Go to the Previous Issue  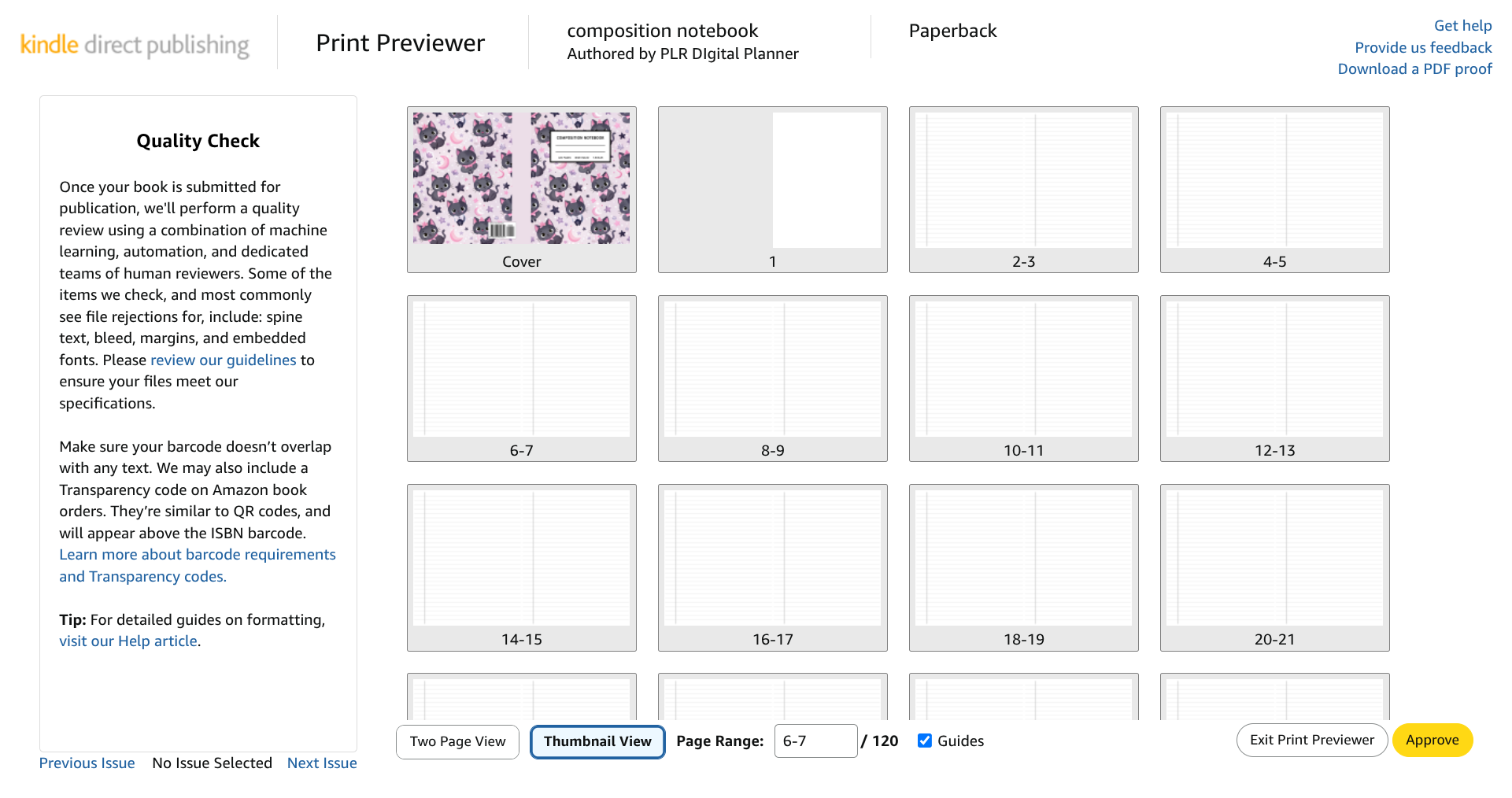pyautogui.click(x=87, y=763)
